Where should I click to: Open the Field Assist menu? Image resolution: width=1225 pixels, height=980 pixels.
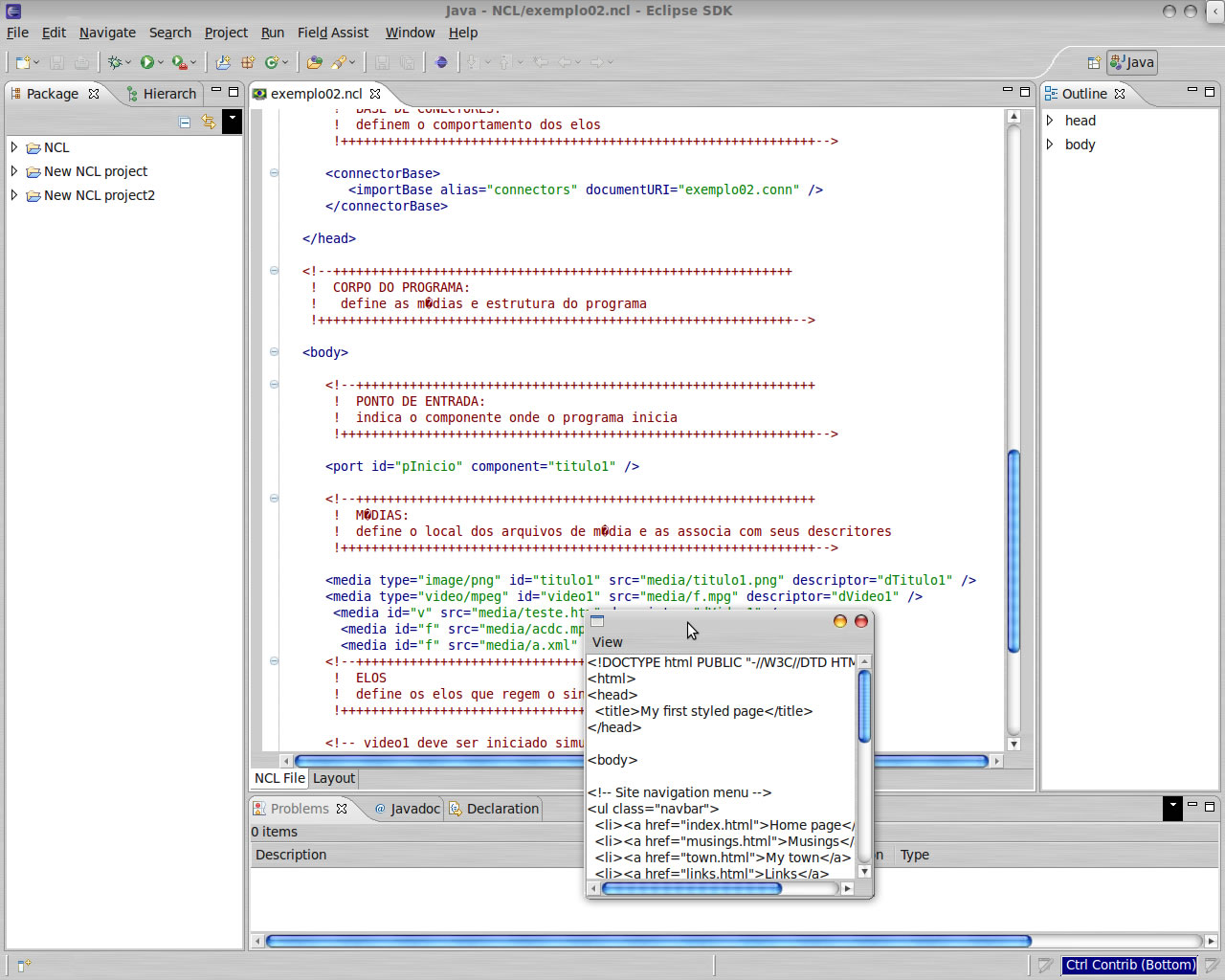[332, 33]
